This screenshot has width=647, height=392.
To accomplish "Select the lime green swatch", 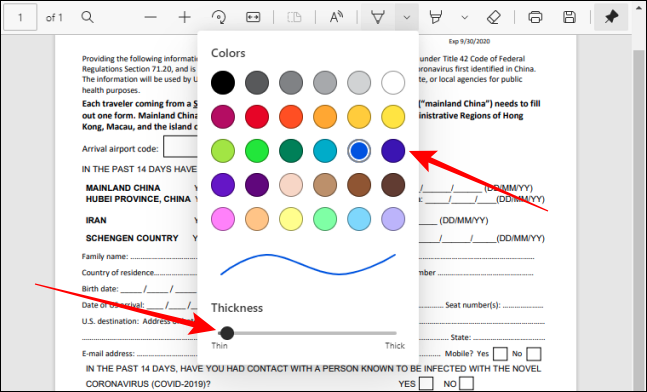I will coord(223,151).
